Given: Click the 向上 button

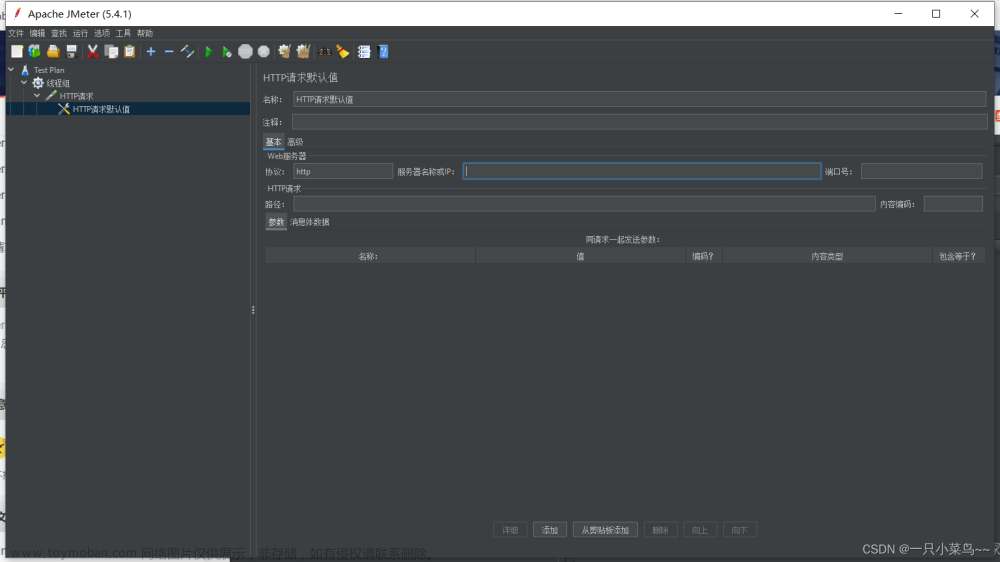Looking at the screenshot, I should tap(700, 530).
